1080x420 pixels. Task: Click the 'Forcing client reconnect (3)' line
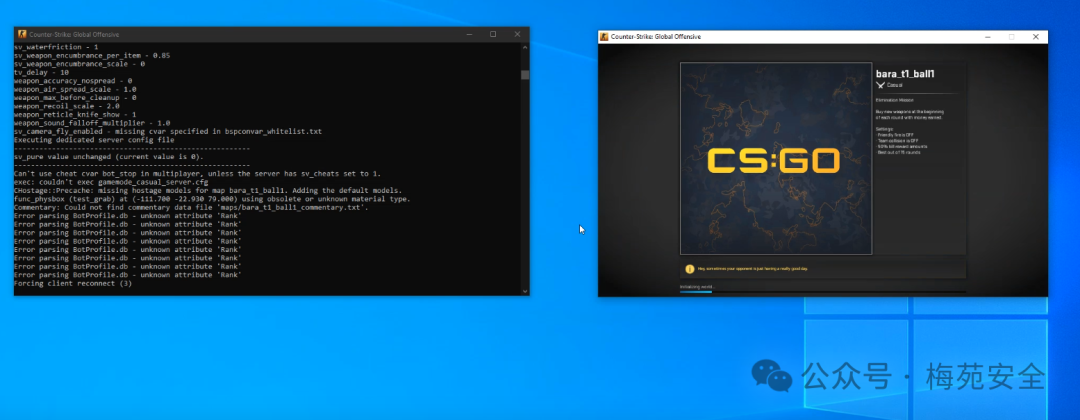73,283
